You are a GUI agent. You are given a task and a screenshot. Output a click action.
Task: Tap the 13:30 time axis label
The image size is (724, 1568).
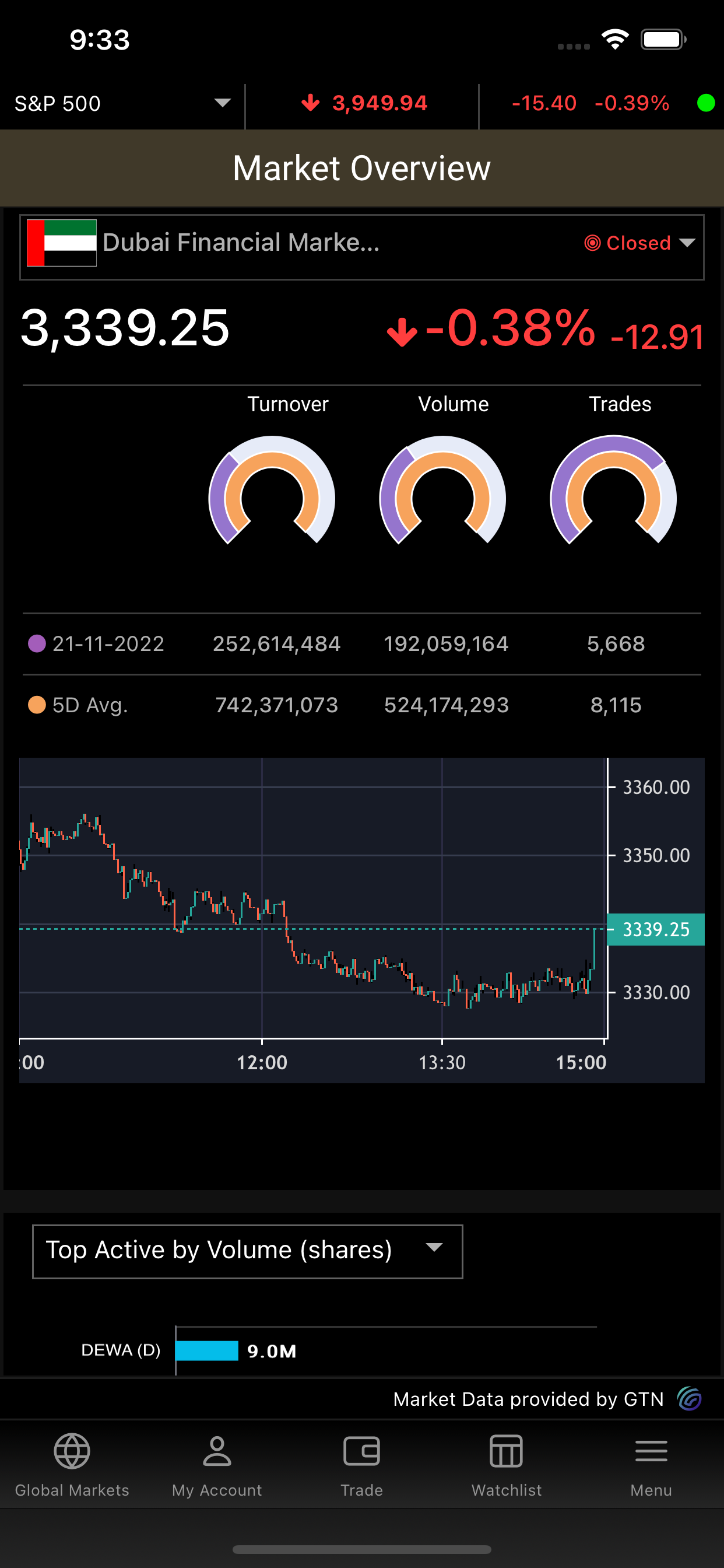click(442, 1063)
